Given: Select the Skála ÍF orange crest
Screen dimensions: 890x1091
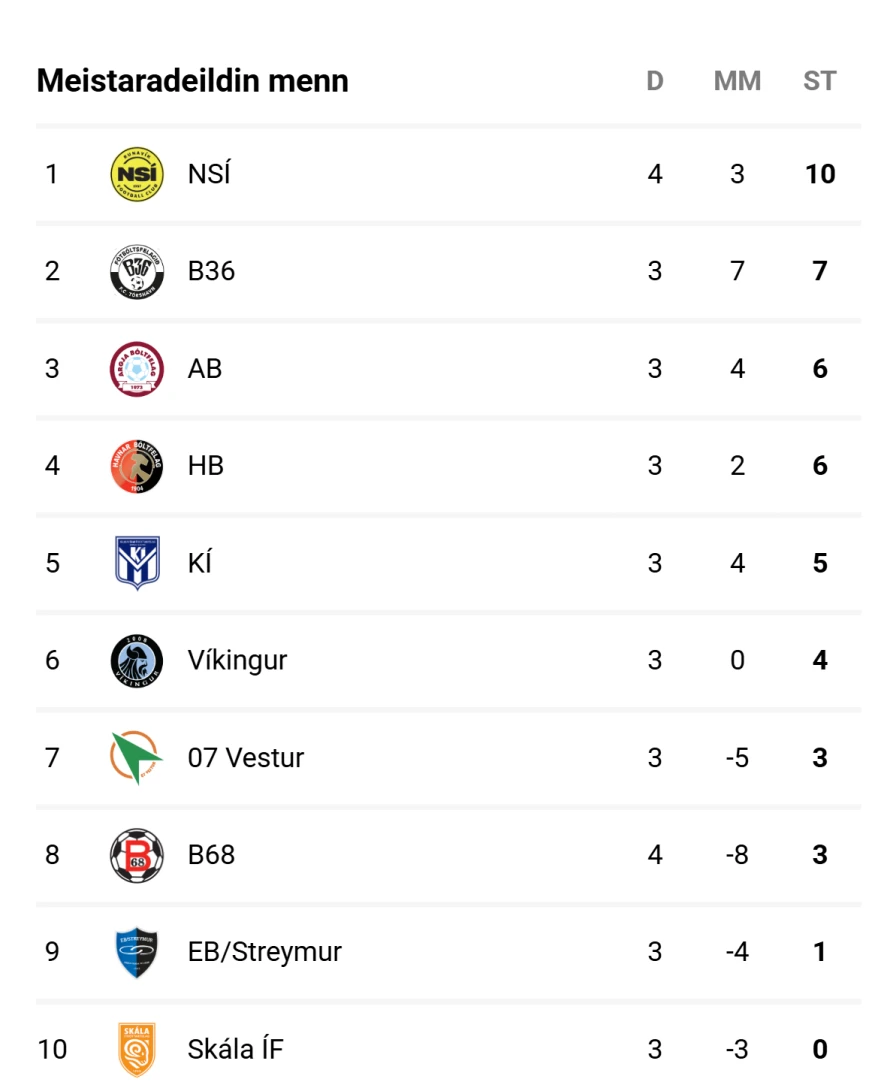Looking at the screenshot, I should point(136,1049).
